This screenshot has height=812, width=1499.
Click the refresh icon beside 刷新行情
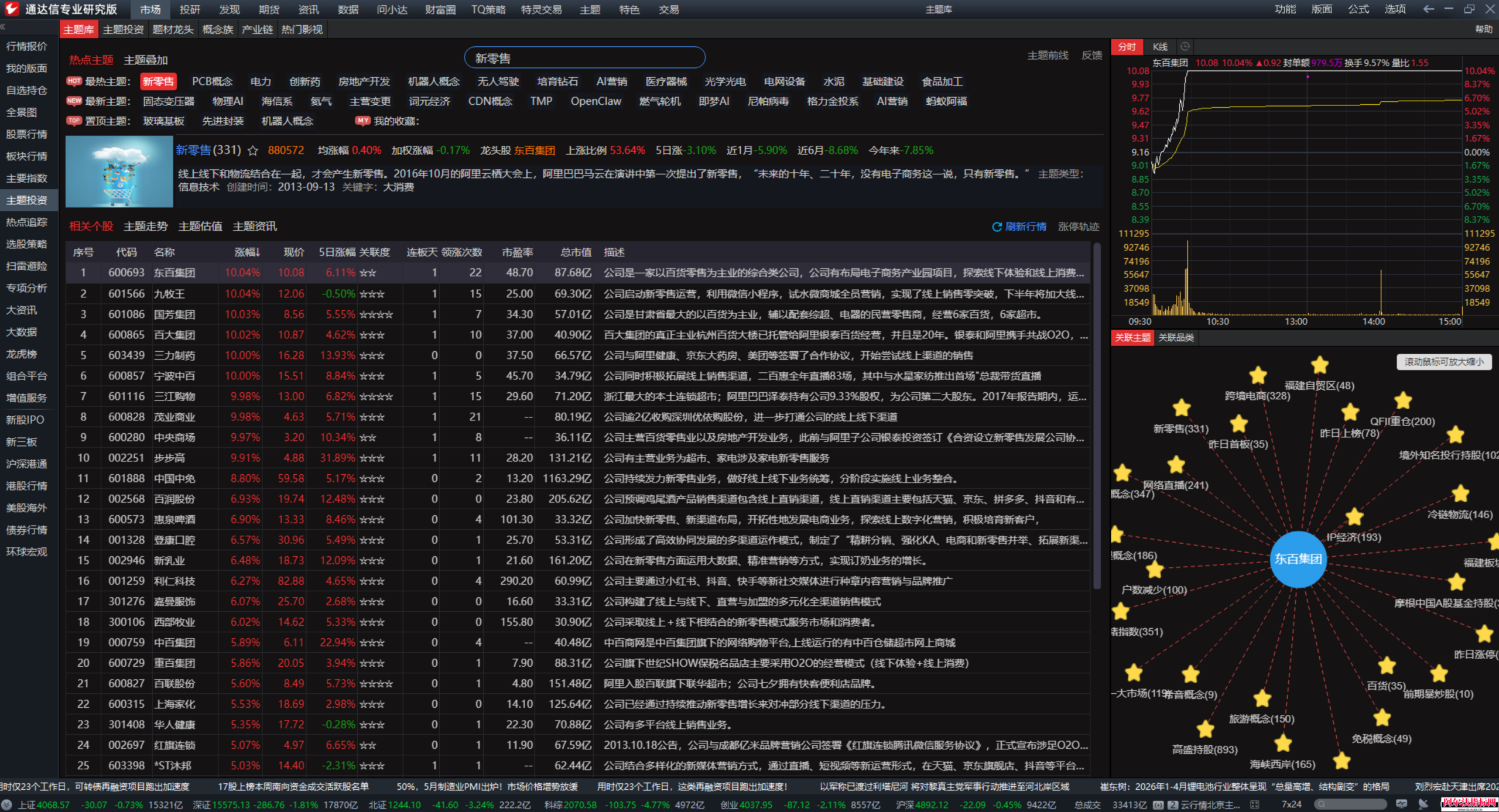coord(997,227)
